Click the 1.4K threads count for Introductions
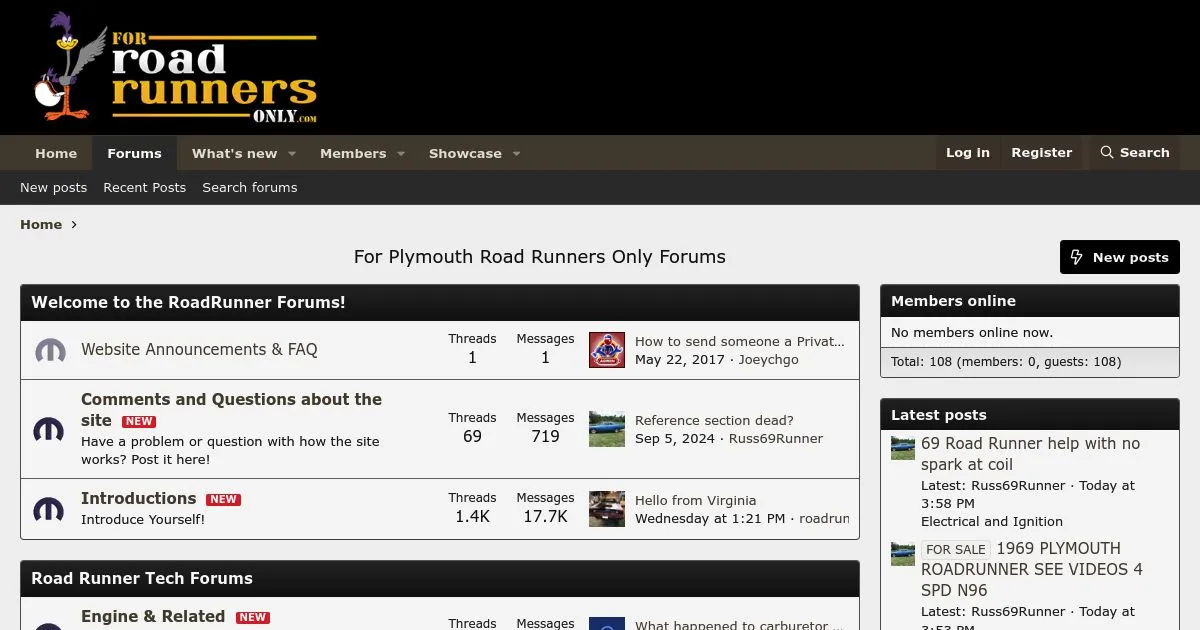Screen dimensions: 1200x630 click(x=472, y=517)
